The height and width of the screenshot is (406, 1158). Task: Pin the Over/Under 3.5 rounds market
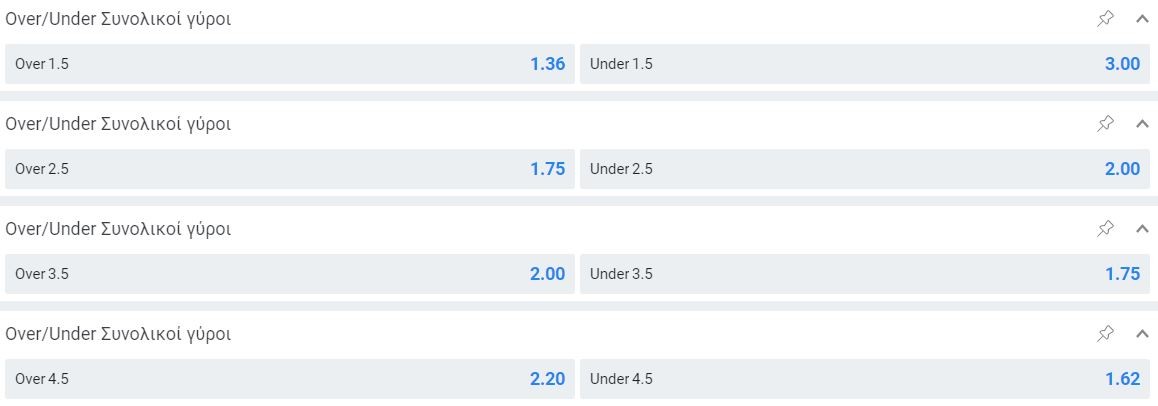pyautogui.click(x=1105, y=229)
